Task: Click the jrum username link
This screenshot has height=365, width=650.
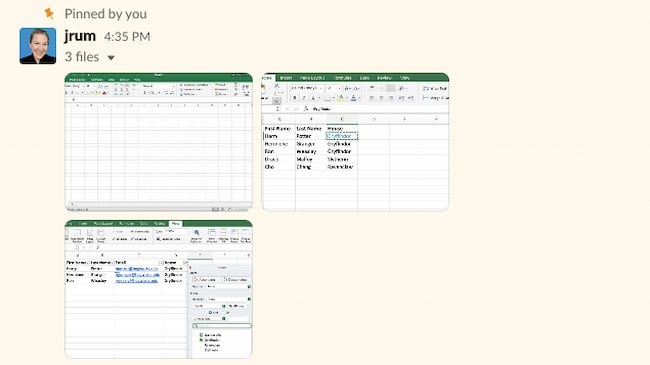Action: (80, 36)
